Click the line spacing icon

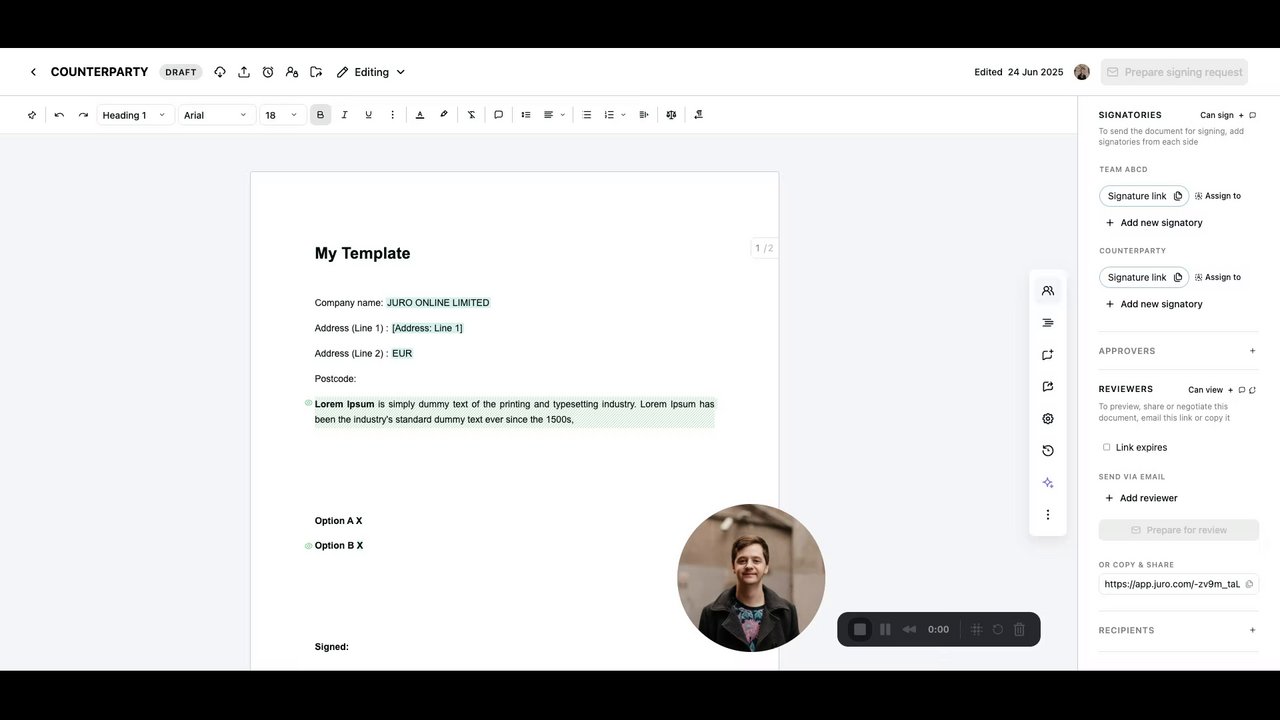(526, 115)
